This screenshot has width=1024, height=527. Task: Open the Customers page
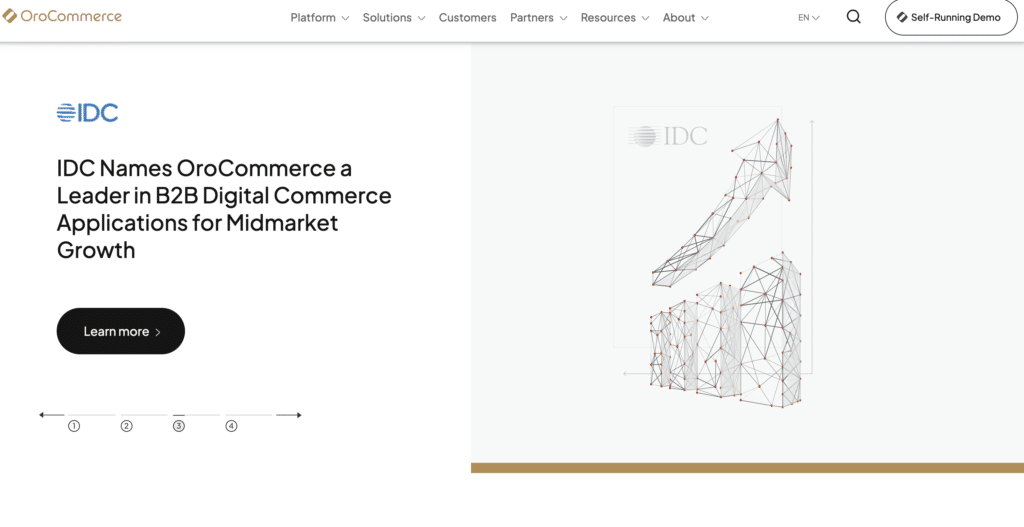pos(468,18)
